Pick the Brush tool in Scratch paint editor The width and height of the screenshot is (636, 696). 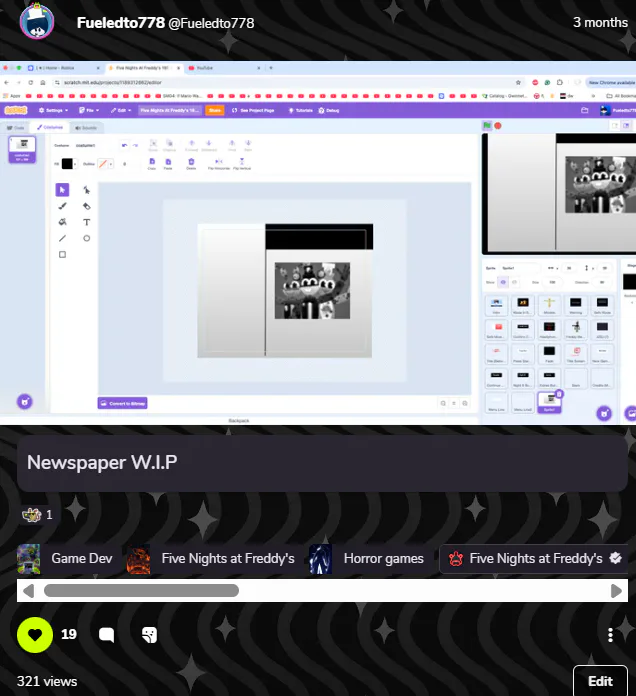(x=62, y=206)
